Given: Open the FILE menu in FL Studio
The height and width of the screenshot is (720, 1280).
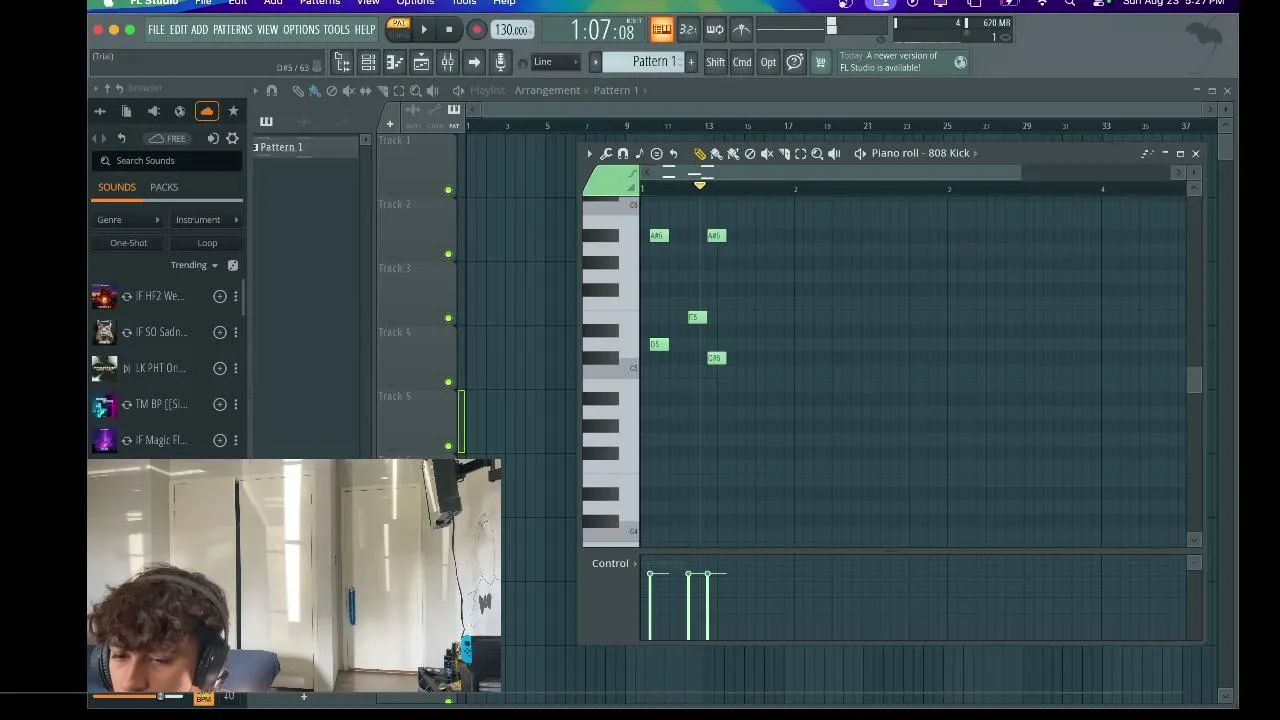Looking at the screenshot, I should point(156,30).
